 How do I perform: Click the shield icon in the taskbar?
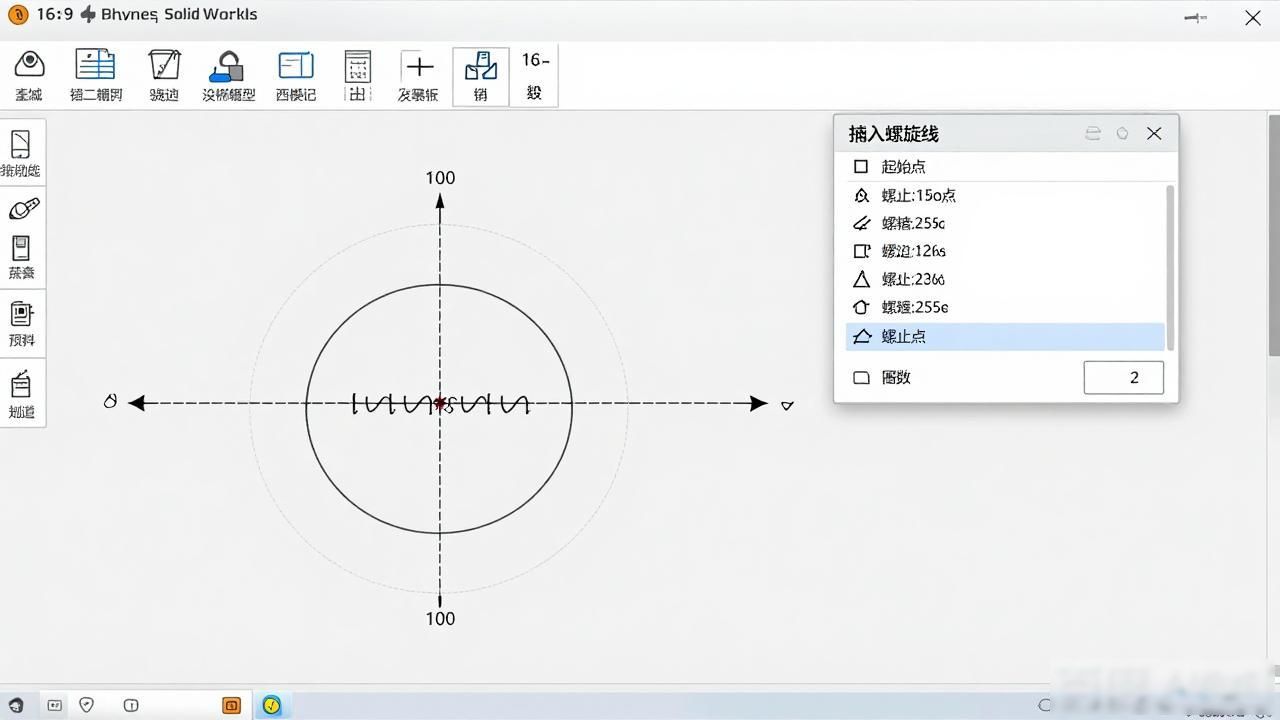[x=87, y=705]
